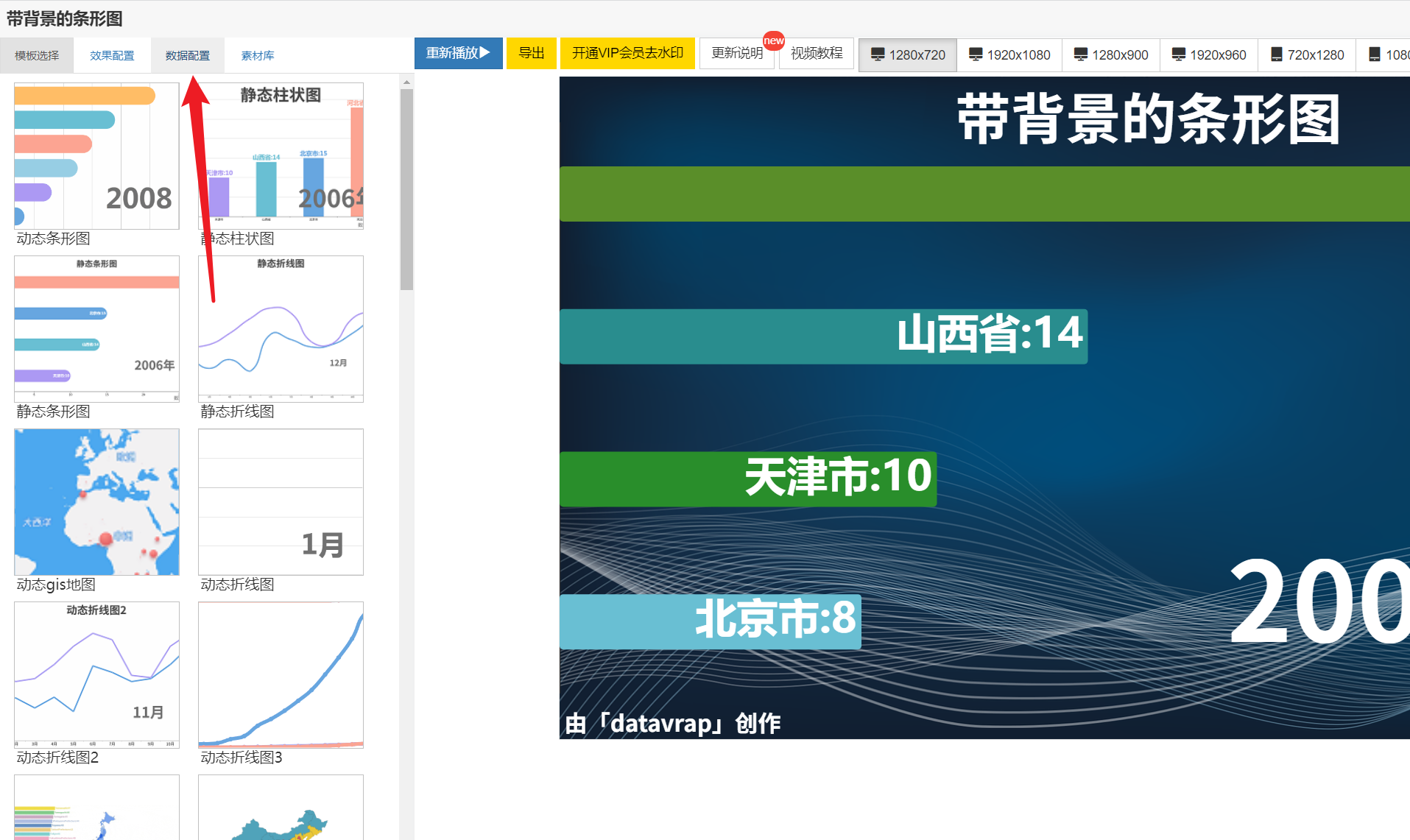Select 静态折线图 template thumbnail
This screenshot has height=840, width=1410.
point(281,329)
